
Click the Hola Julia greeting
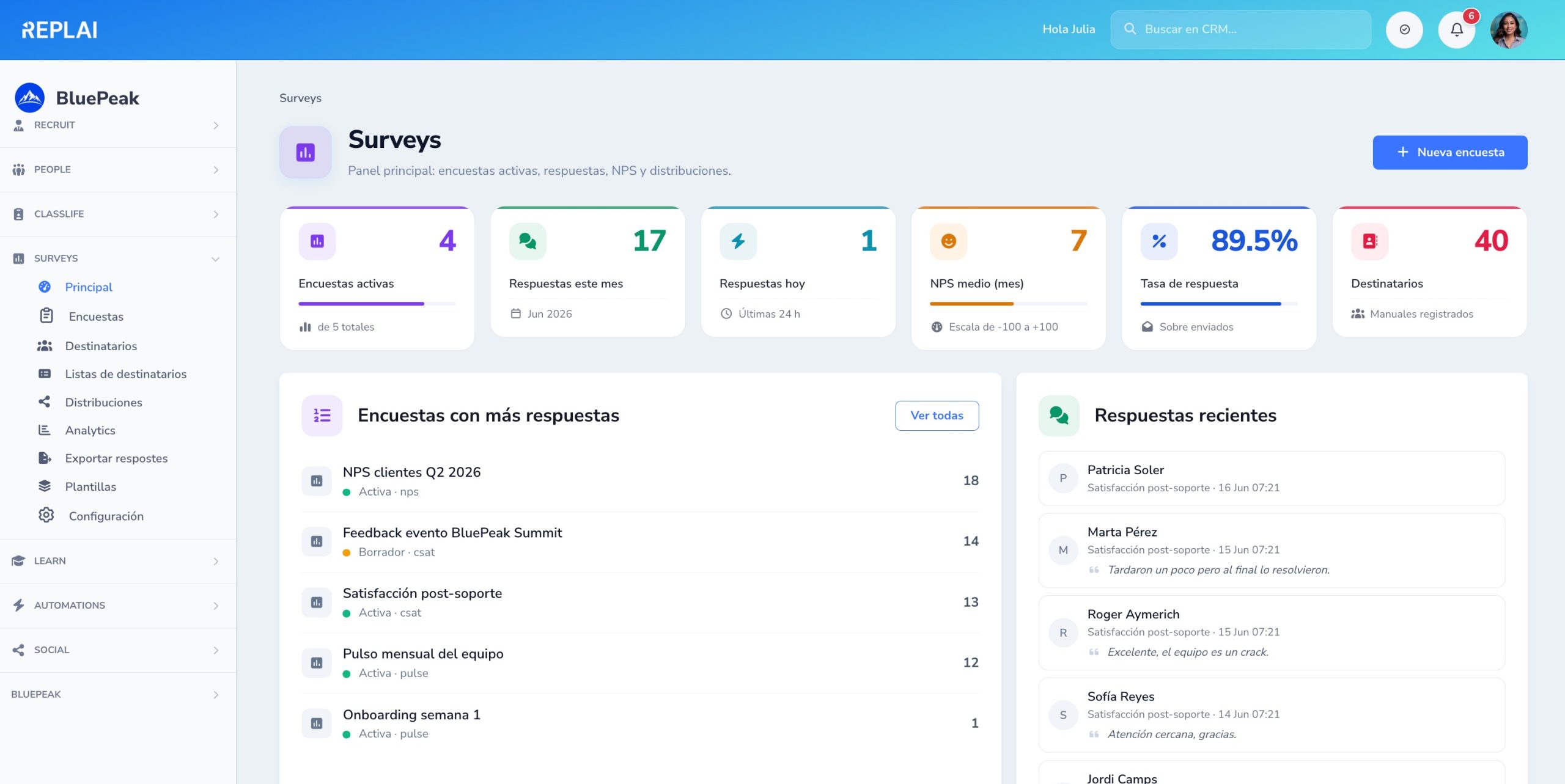click(x=1069, y=29)
